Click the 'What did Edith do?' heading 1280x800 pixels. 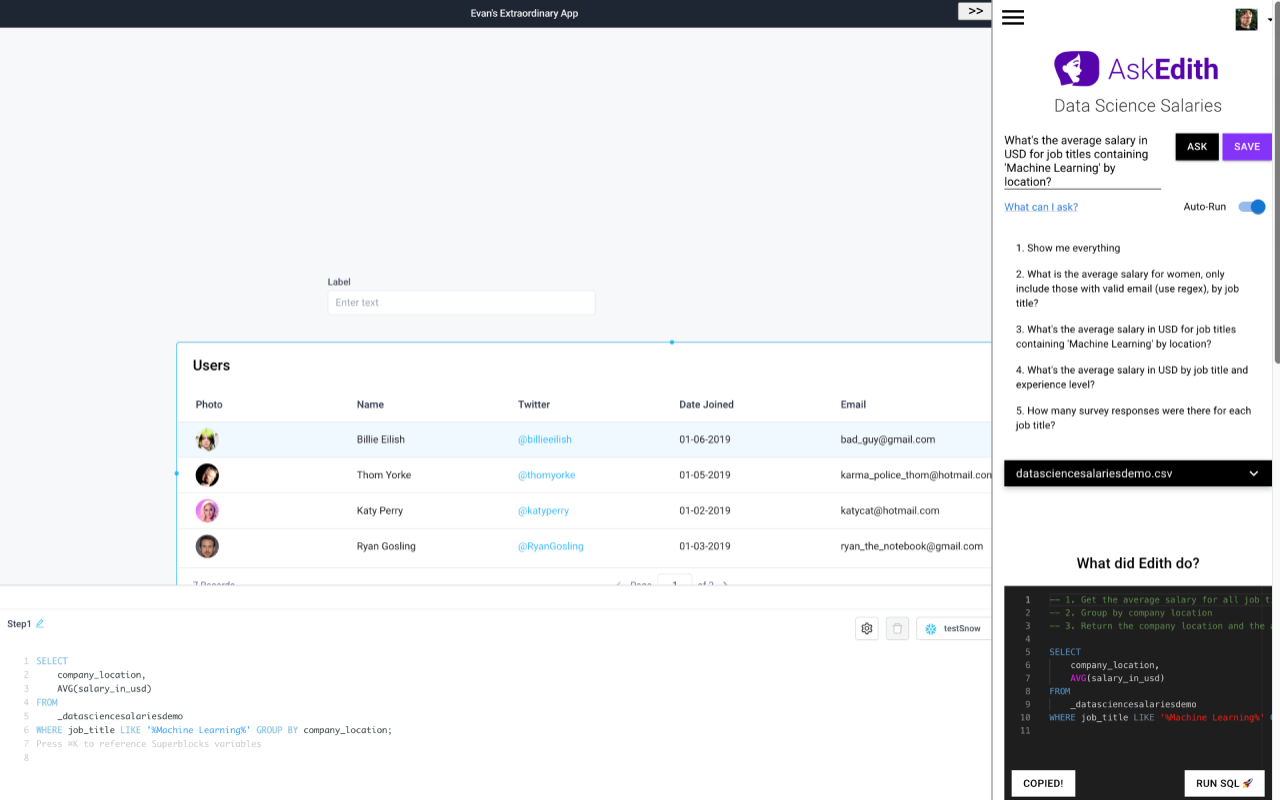point(1138,563)
